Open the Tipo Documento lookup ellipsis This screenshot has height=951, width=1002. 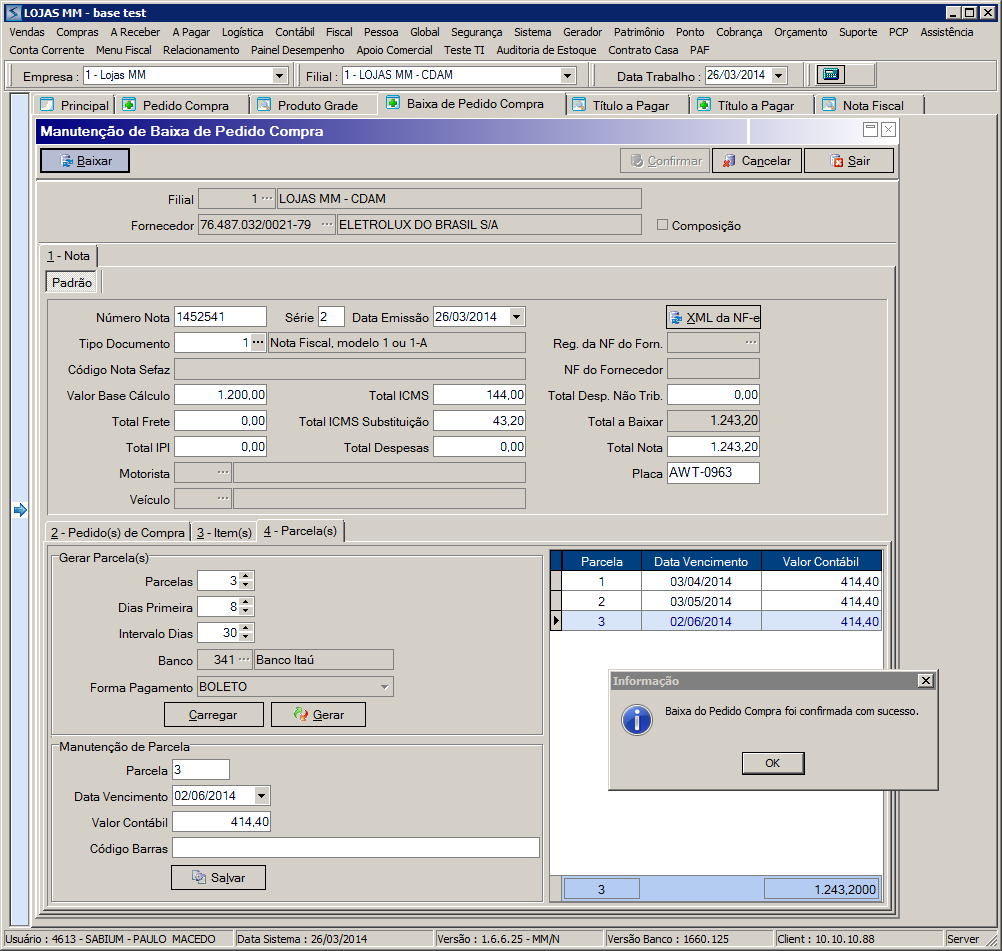click(258, 343)
